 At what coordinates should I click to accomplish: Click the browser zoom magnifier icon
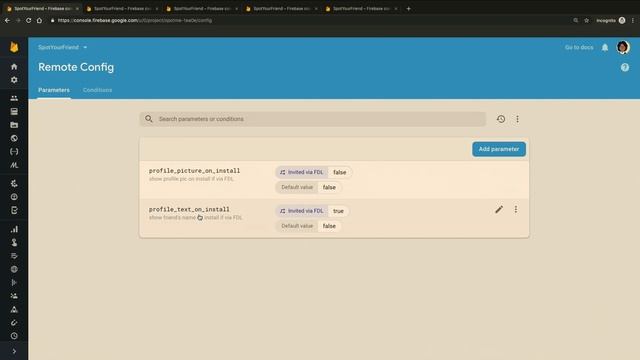coord(576,20)
